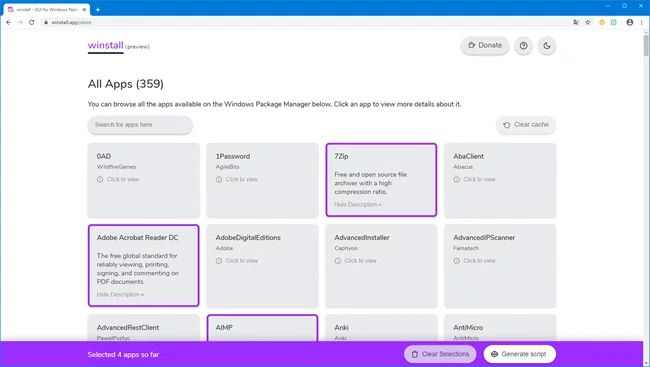Expand 1Password Click to view info
The height and width of the screenshot is (367, 650).
(237, 180)
